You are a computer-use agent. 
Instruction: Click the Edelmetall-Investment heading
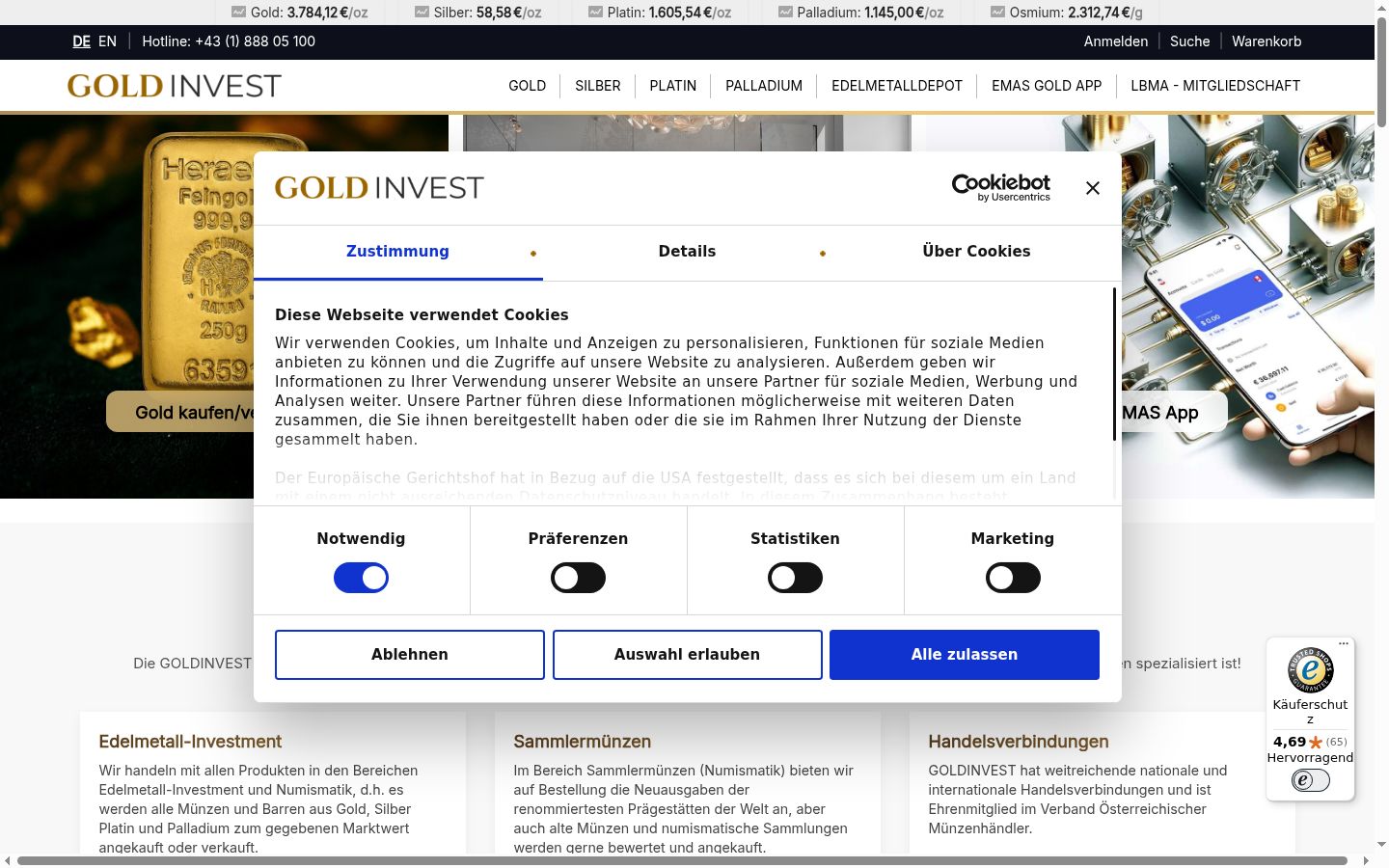[x=190, y=742]
